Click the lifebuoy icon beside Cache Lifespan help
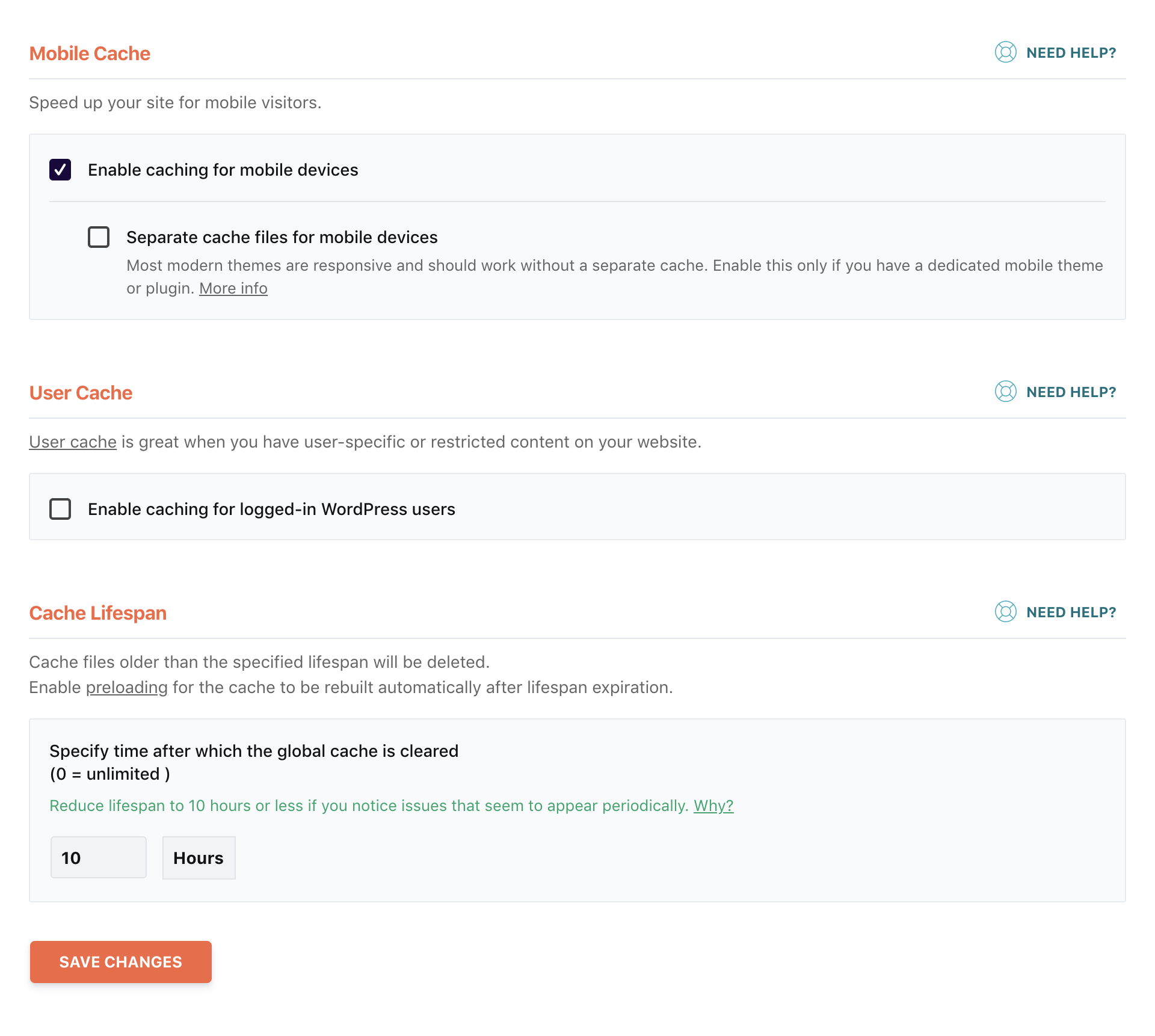This screenshot has width=1155, height=1036. (x=1005, y=612)
